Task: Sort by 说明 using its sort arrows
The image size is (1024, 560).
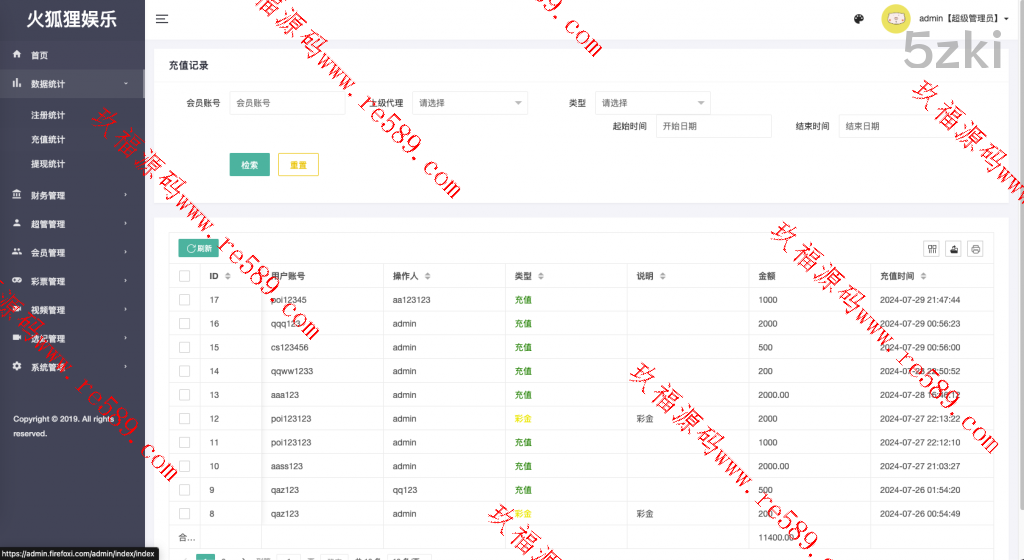Action: pyautogui.click(x=663, y=276)
